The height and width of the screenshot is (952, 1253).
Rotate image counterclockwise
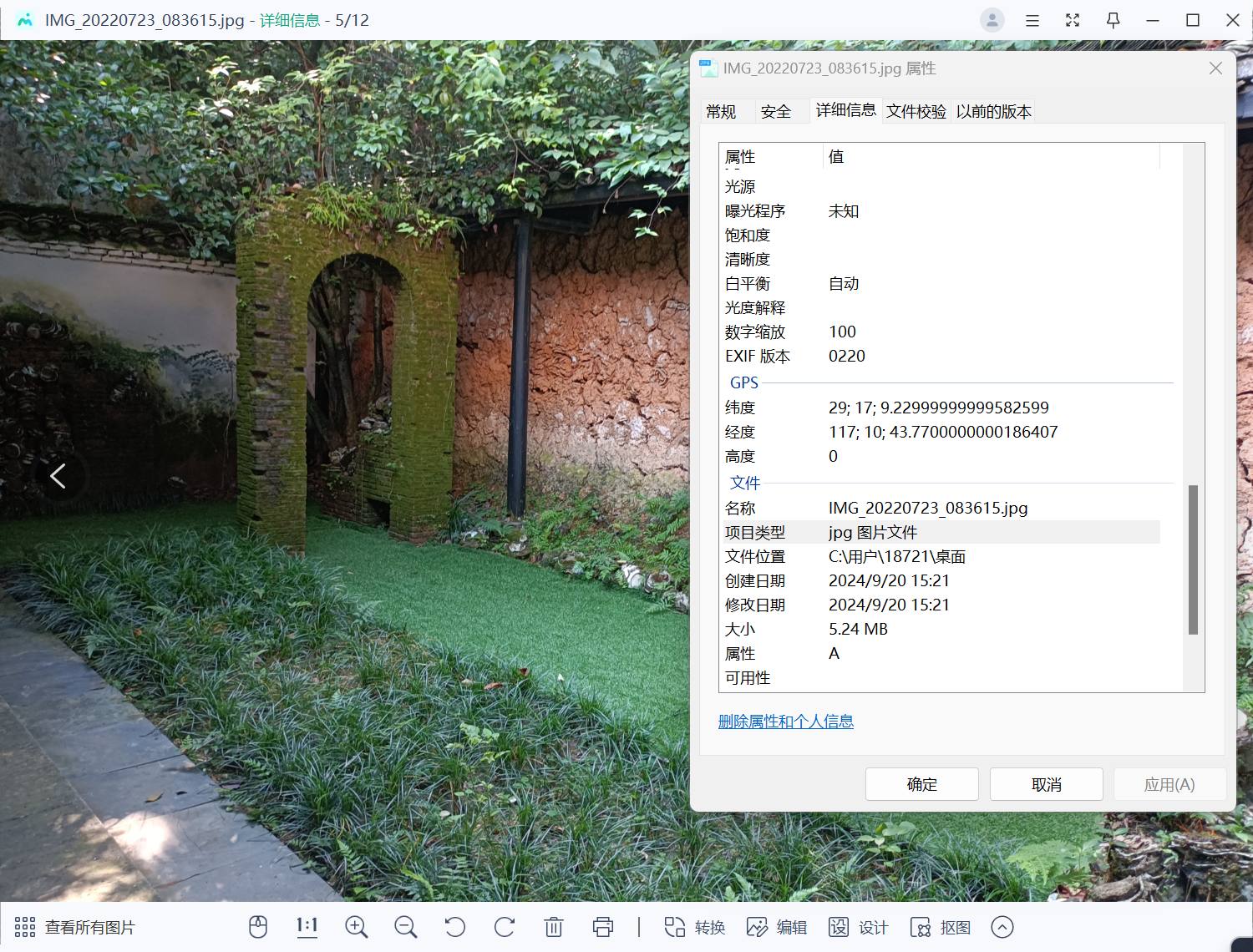pos(455,927)
